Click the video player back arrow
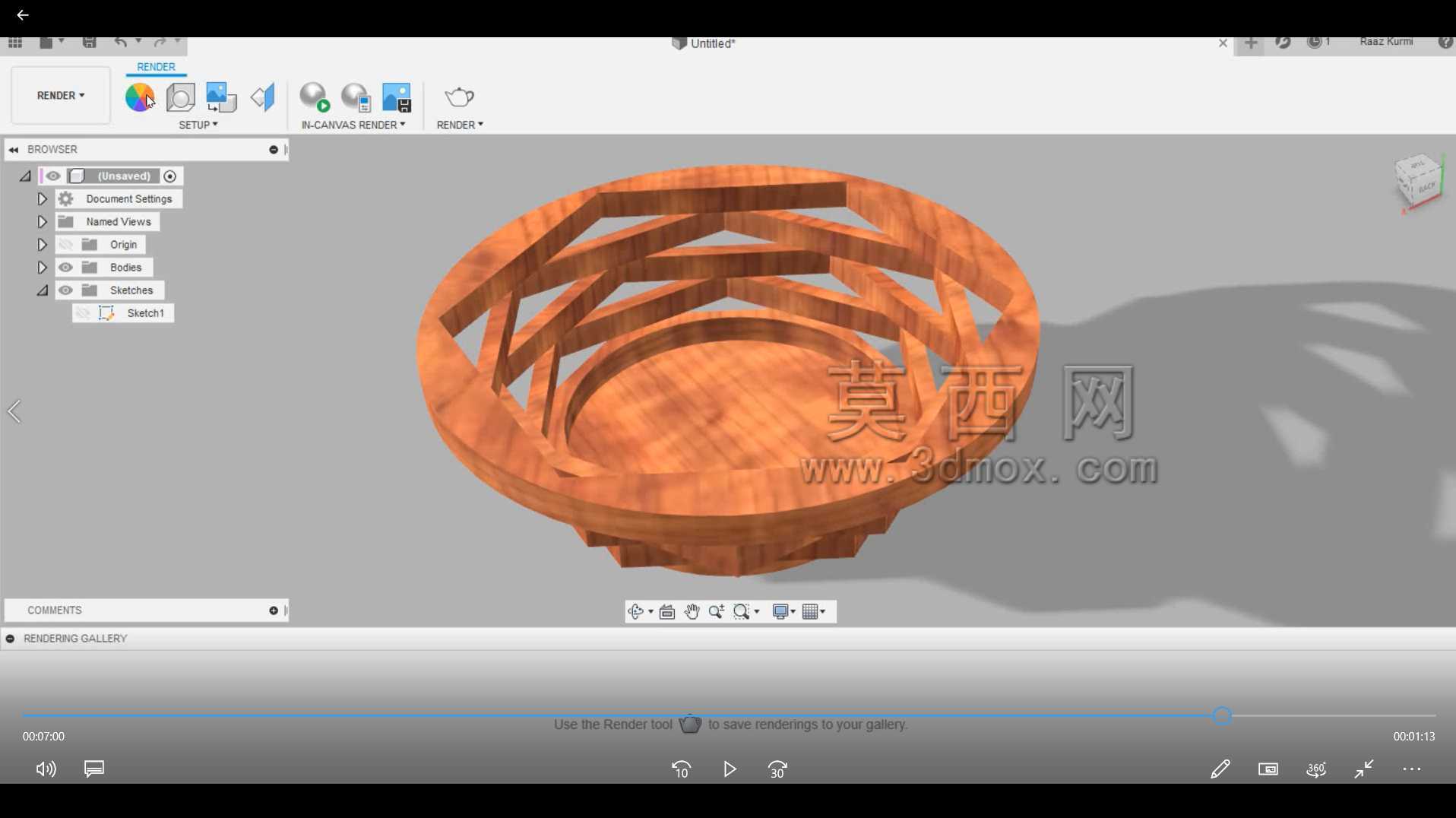Screen dimensions: 1456x818 (x=22, y=15)
